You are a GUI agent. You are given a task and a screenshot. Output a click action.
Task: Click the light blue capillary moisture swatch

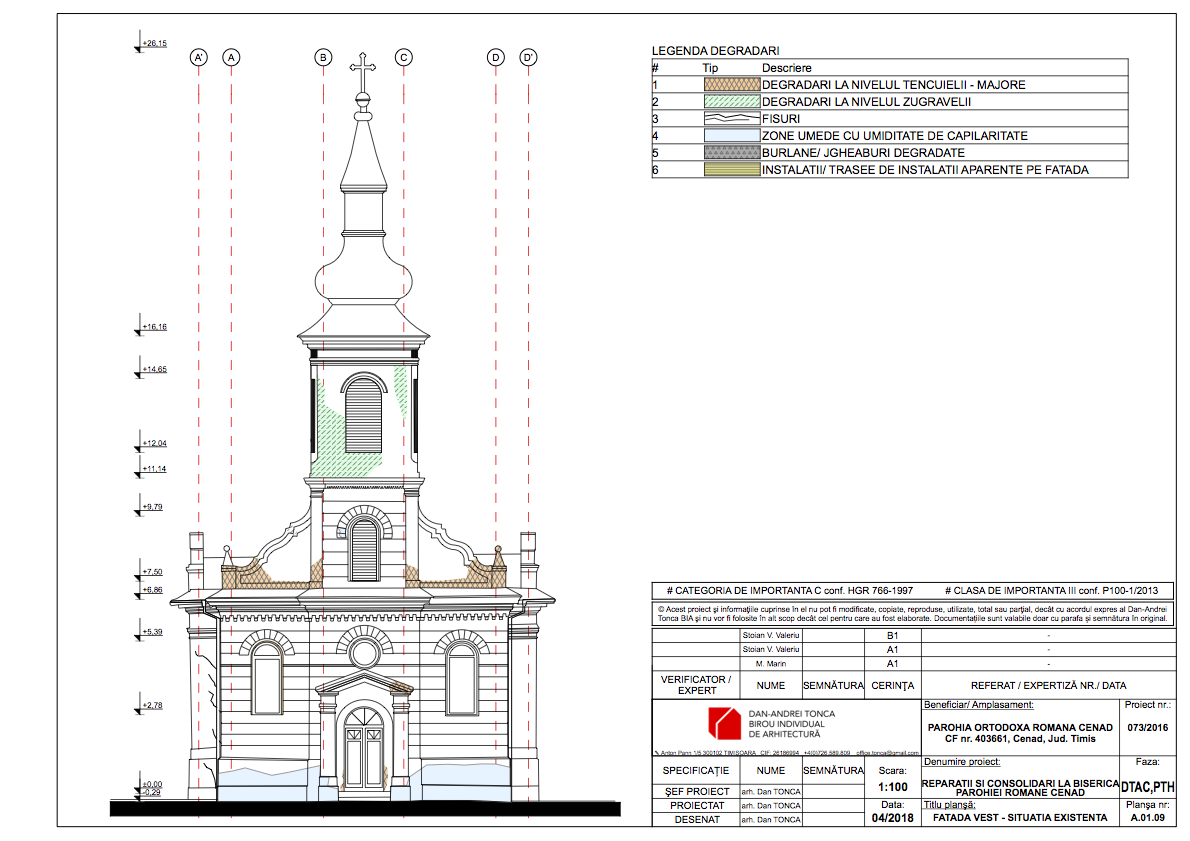(x=731, y=135)
